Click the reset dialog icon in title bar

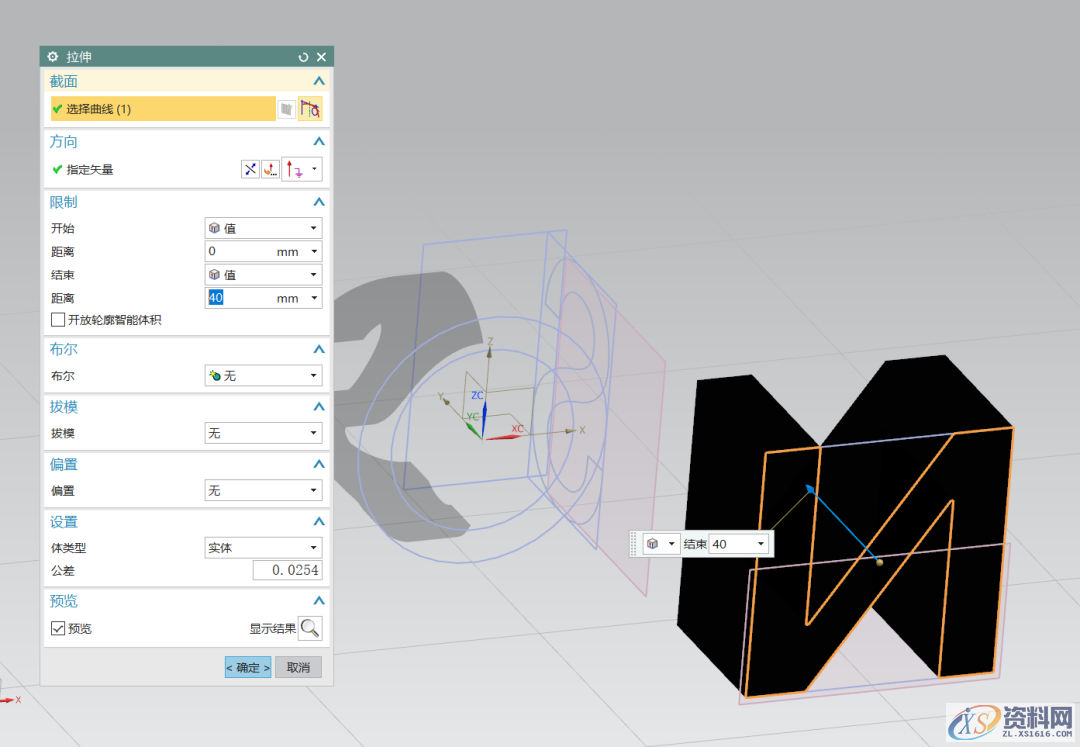[x=304, y=57]
